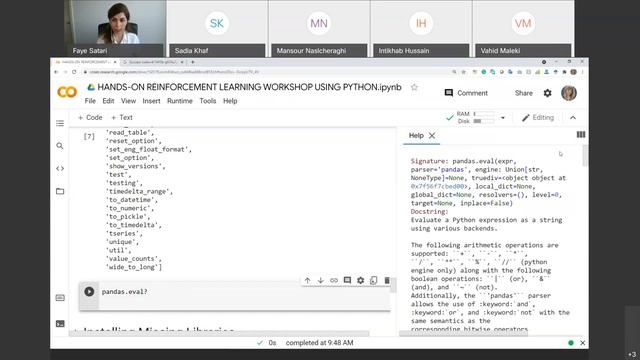Screen dimensions: 640x360
Task: Click the cell execution count [7]
Action: pyautogui.click(x=89, y=136)
